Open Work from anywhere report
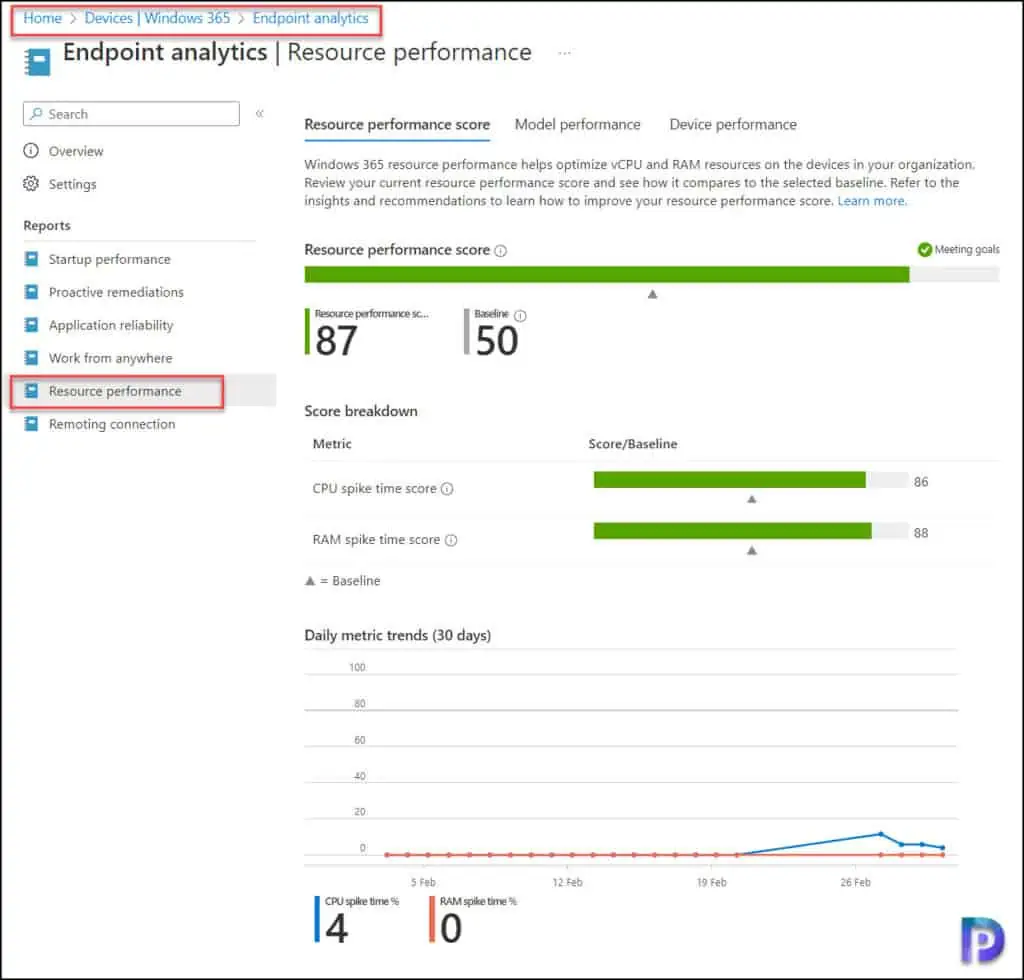Screen dimensions: 1024x980 [x=110, y=358]
